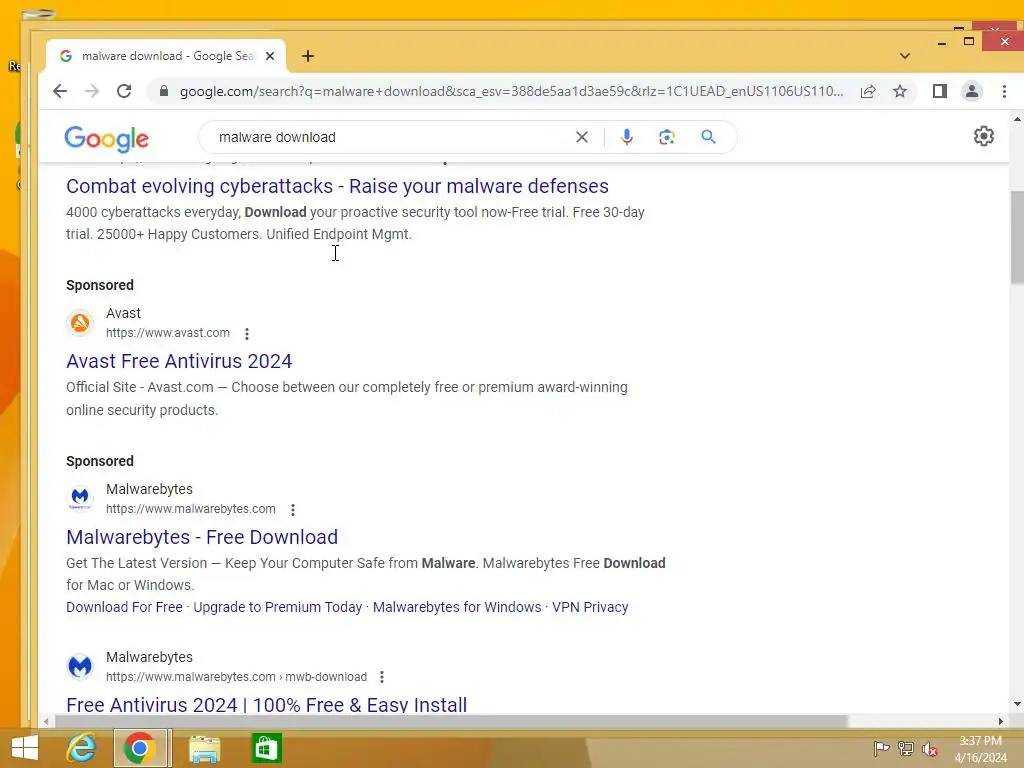This screenshot has height=768, width=1024.
Task: Open Combat evolving cyberattacks ad link
Action: pos(337,186)
